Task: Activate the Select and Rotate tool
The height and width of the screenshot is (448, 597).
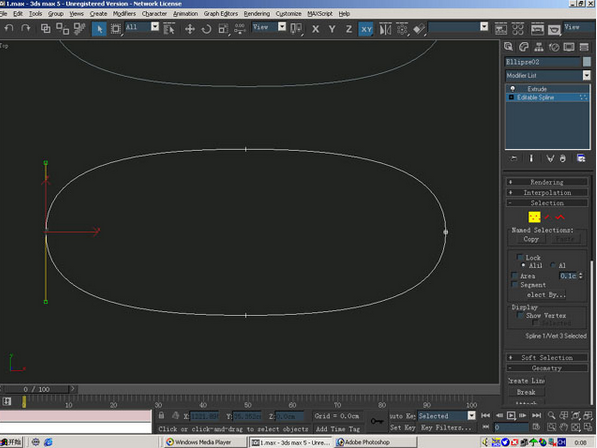Action: click(x=206, y=29)
